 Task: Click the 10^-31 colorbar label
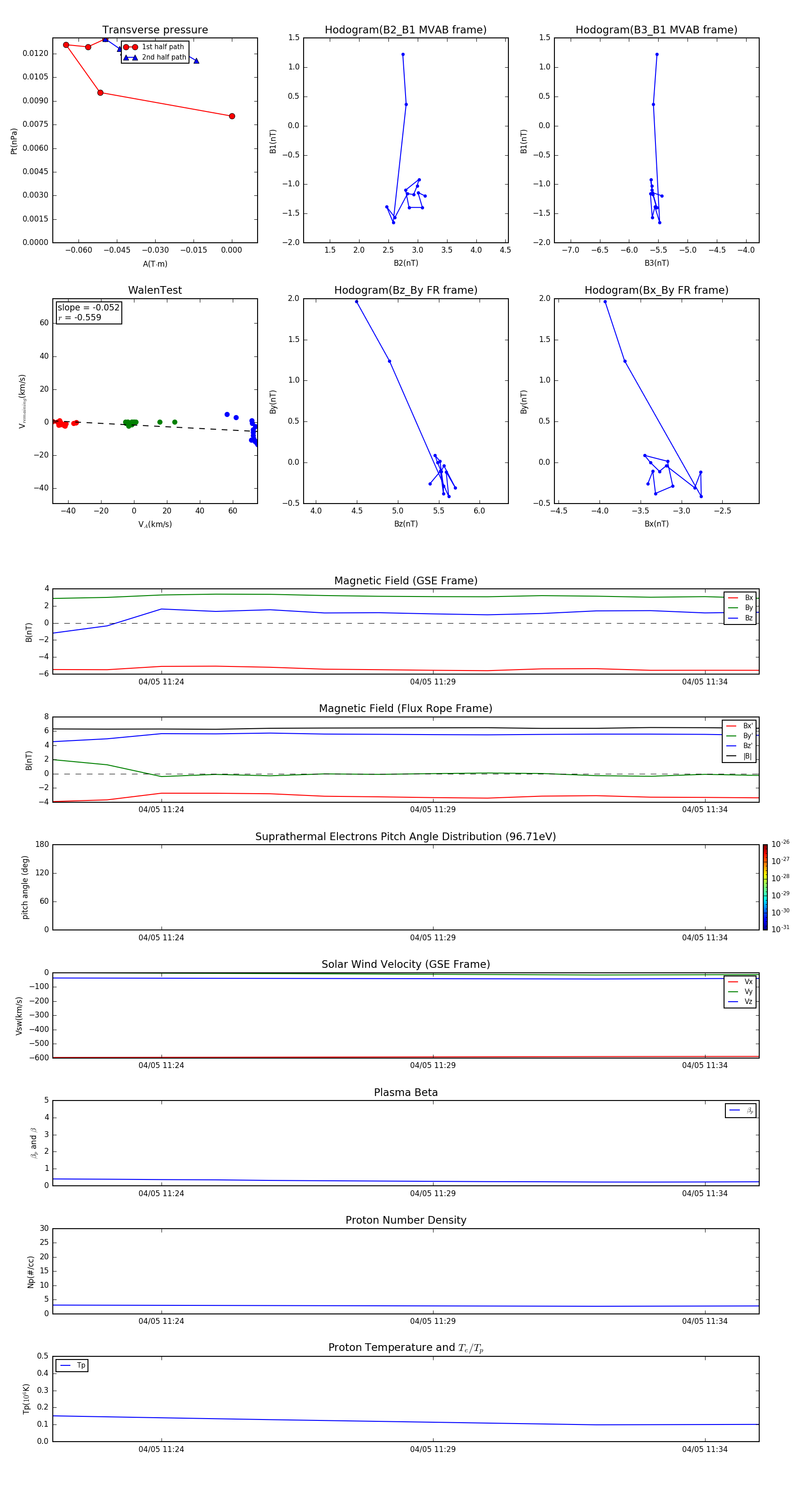[x=780, y=929]
